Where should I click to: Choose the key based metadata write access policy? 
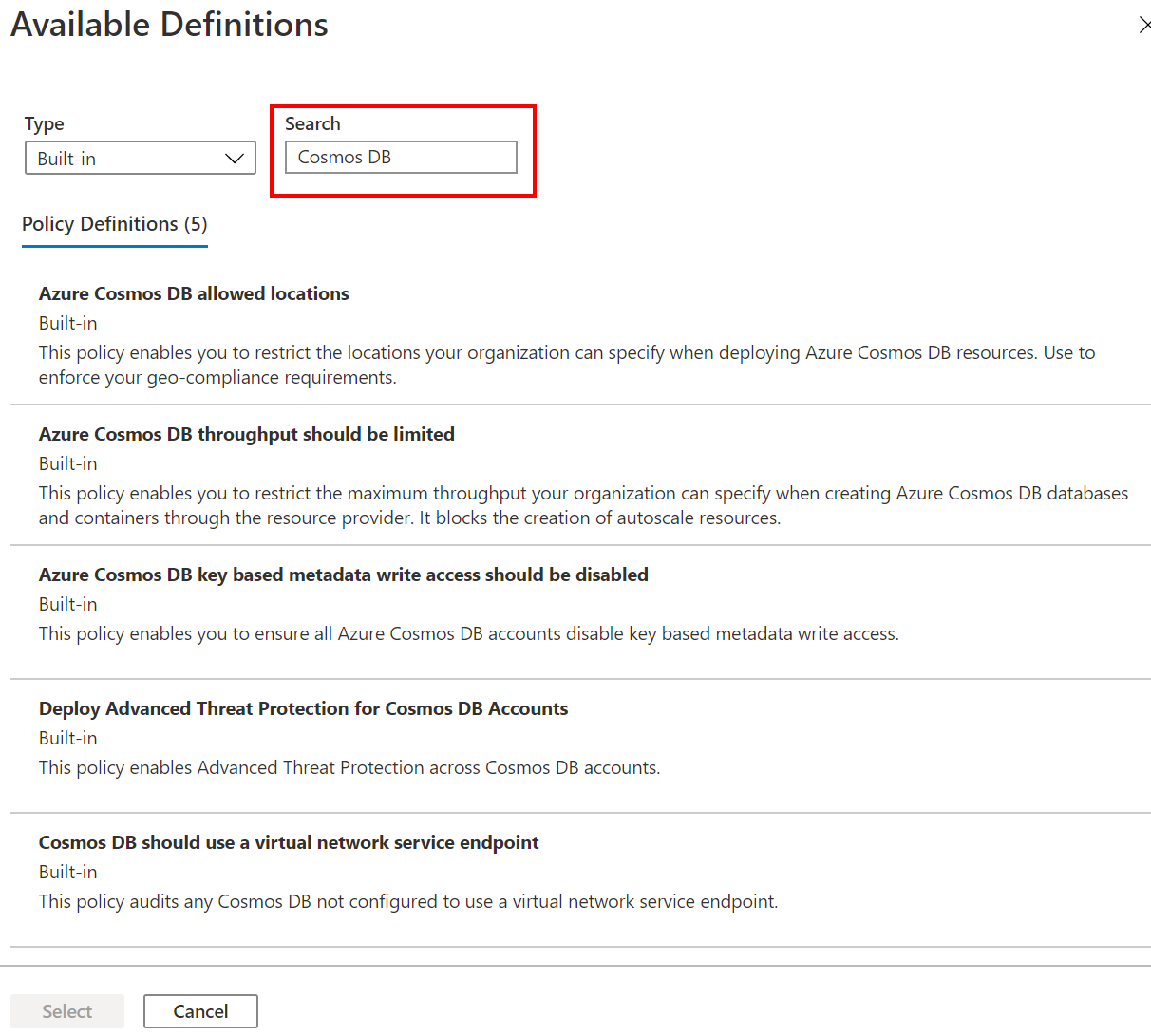343,575
